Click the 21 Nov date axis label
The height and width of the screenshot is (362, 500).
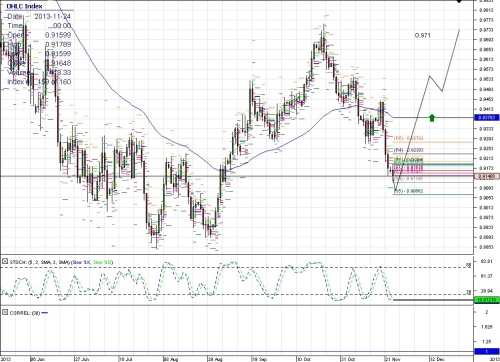[x=393, y=359]
